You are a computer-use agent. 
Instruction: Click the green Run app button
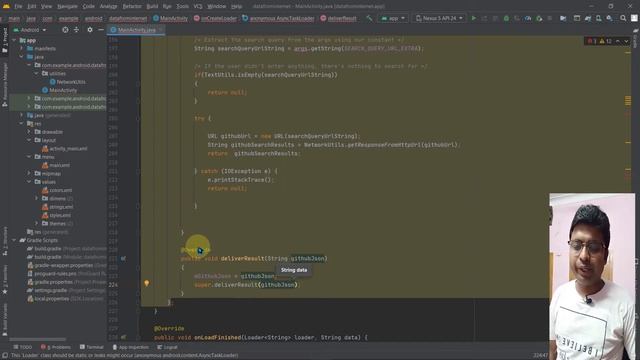click(x=473, y=18)
